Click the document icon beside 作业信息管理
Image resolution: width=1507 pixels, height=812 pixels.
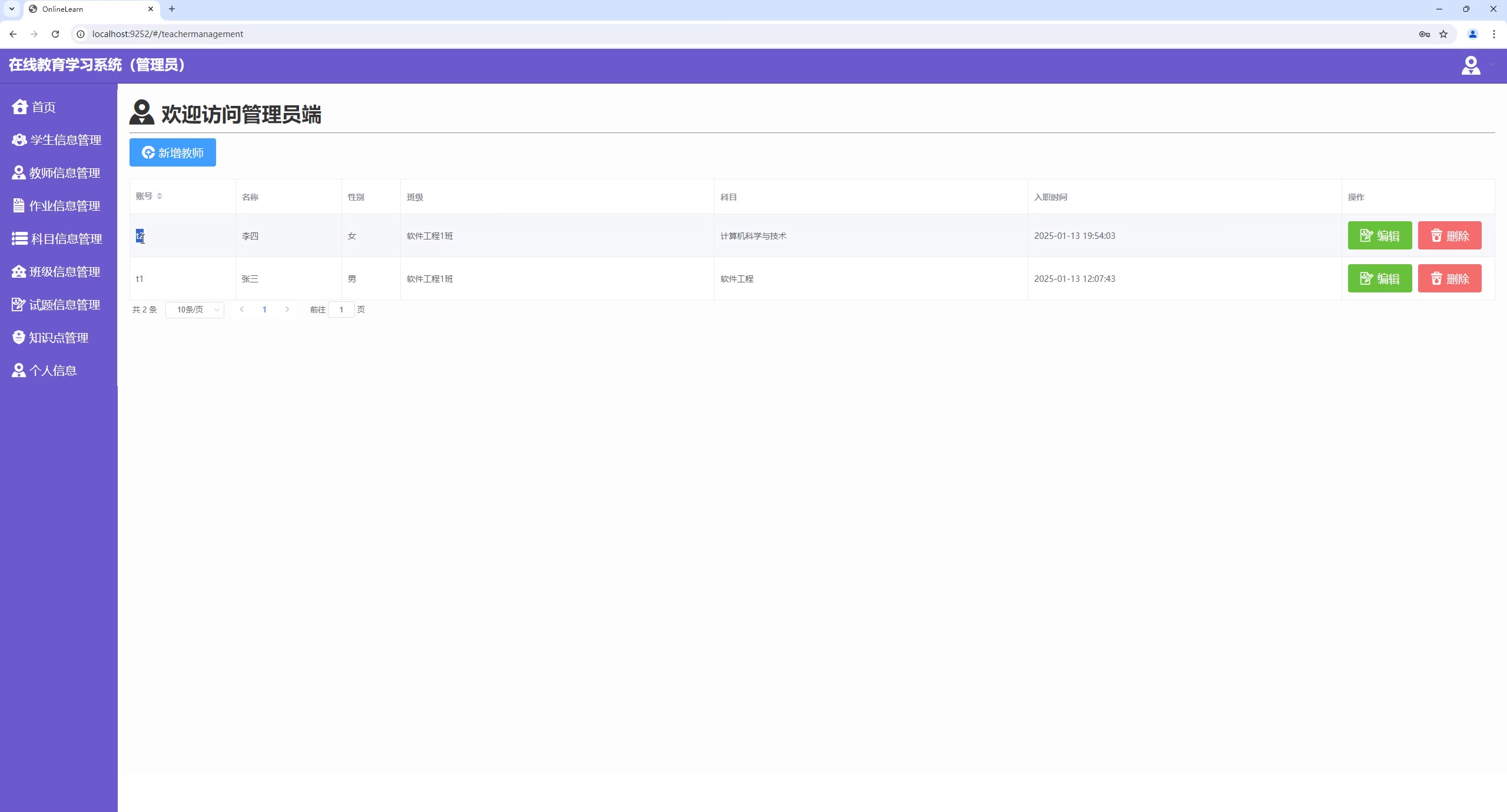point(19,205)
